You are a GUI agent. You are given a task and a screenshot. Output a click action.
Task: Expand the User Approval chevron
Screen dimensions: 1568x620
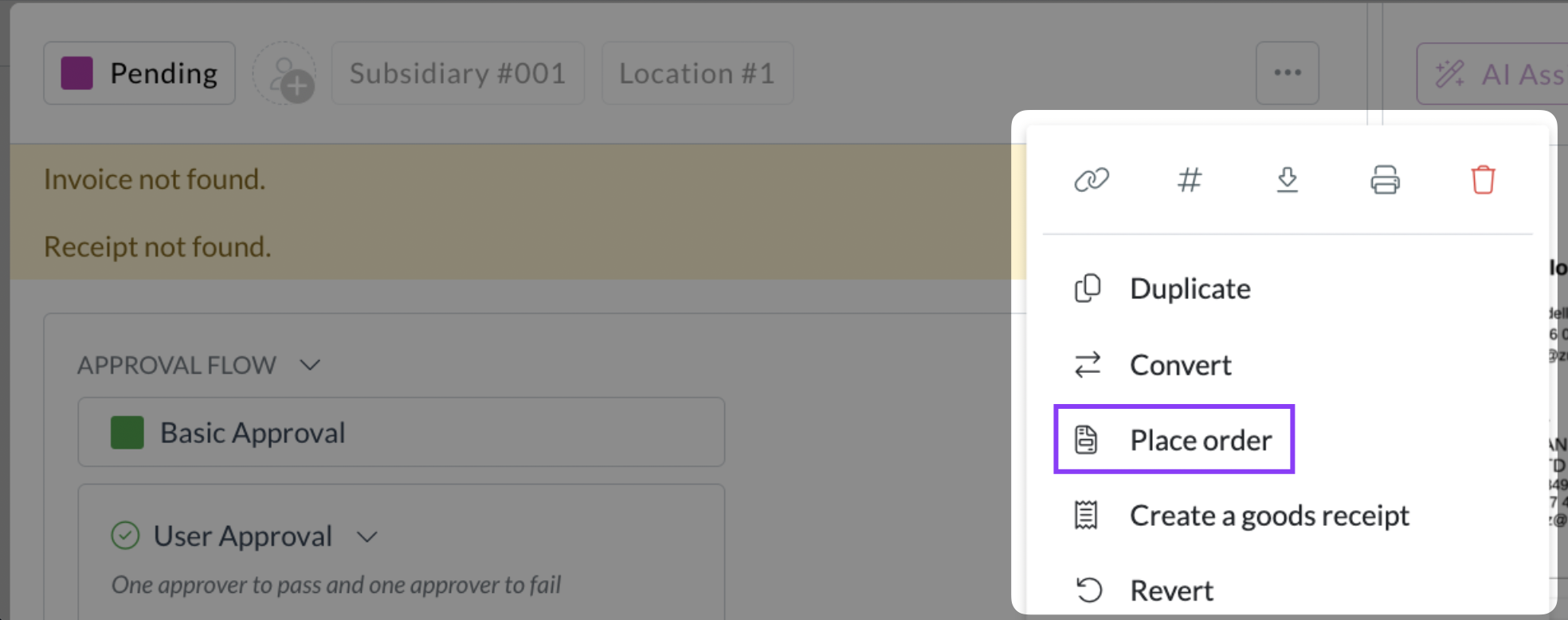(367, 536)
